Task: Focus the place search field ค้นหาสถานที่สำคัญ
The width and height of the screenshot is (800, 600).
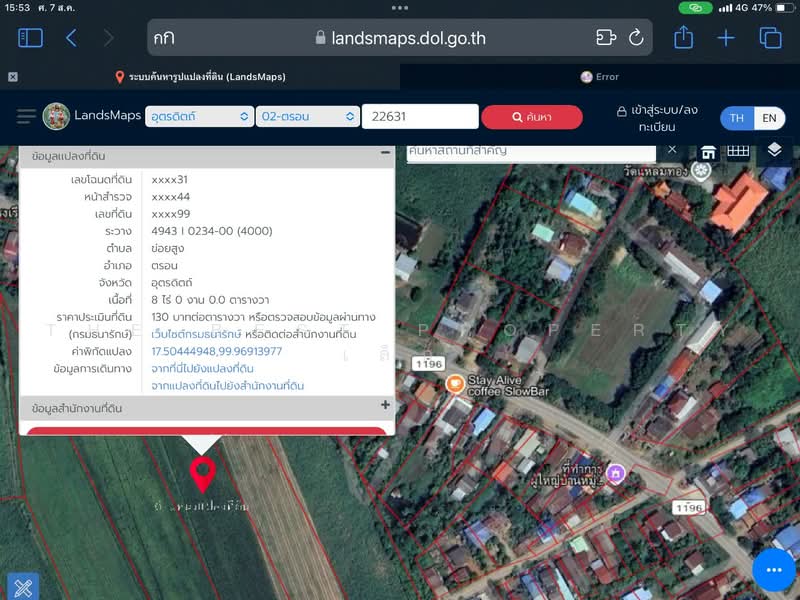Action: point(531,152)
